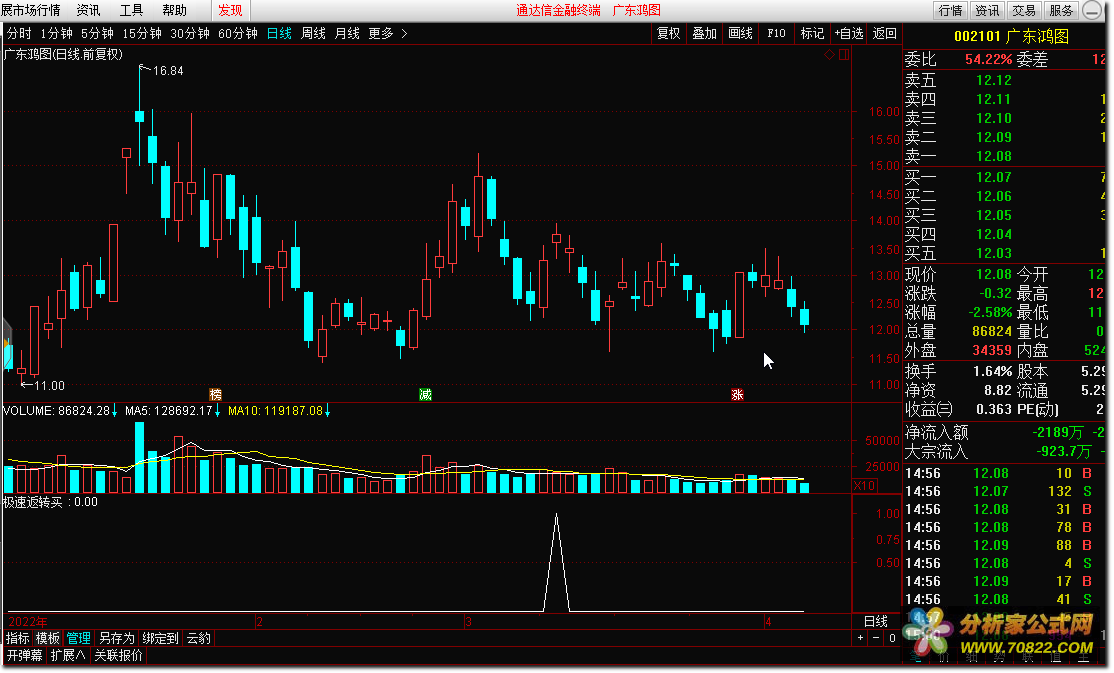The image size is (1114, 673).
Task: Click the 净流入额 -2189万 value
Action: [1058, 432]
